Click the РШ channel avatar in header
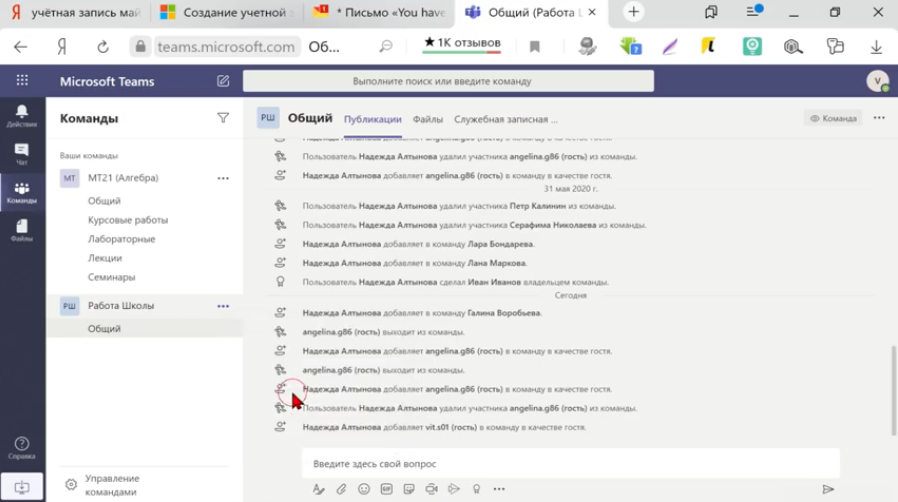The height and width of the screenshot is (502, 898). (267, 118)
